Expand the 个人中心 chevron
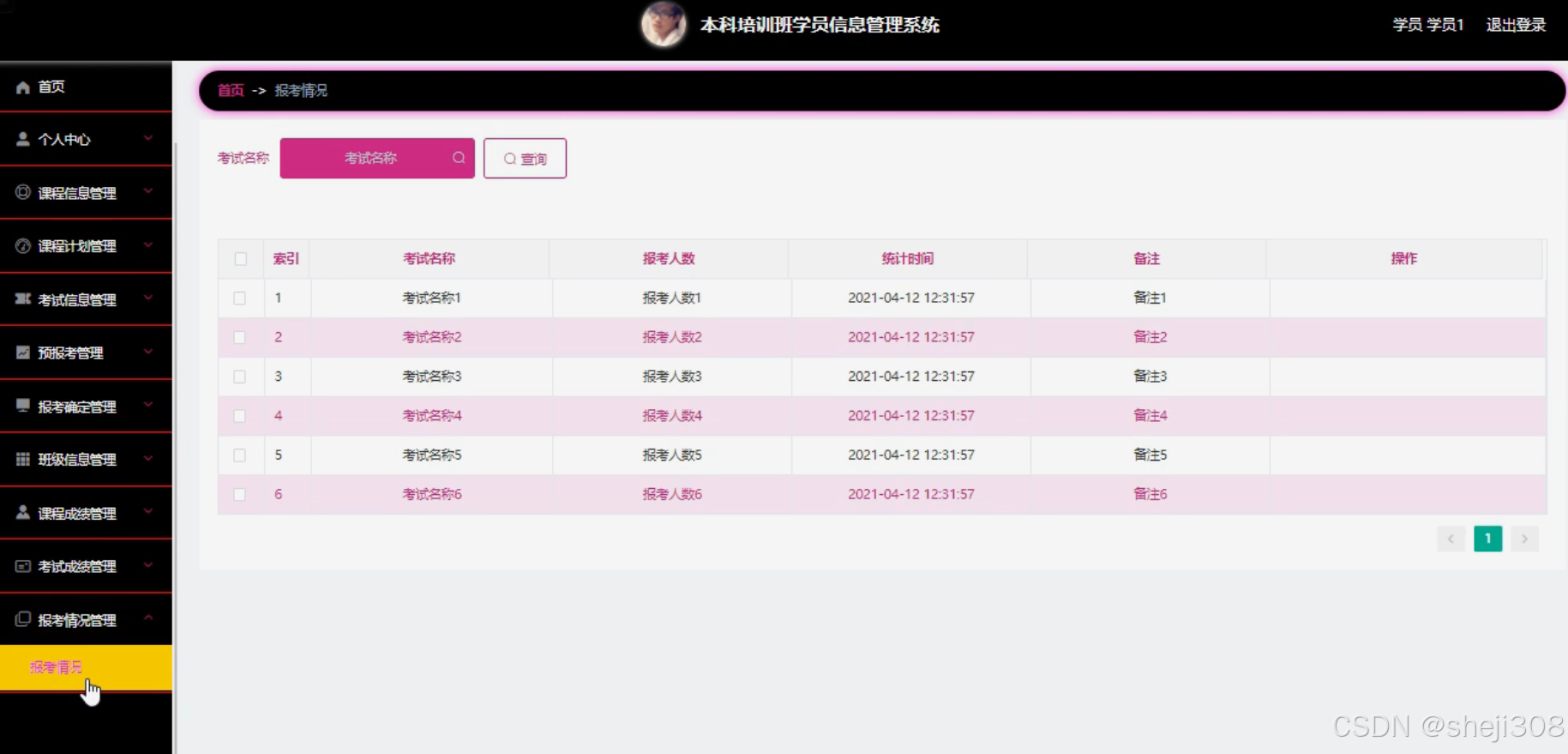The width and height of the screenshot is (1568, 754). click(148, 138)
